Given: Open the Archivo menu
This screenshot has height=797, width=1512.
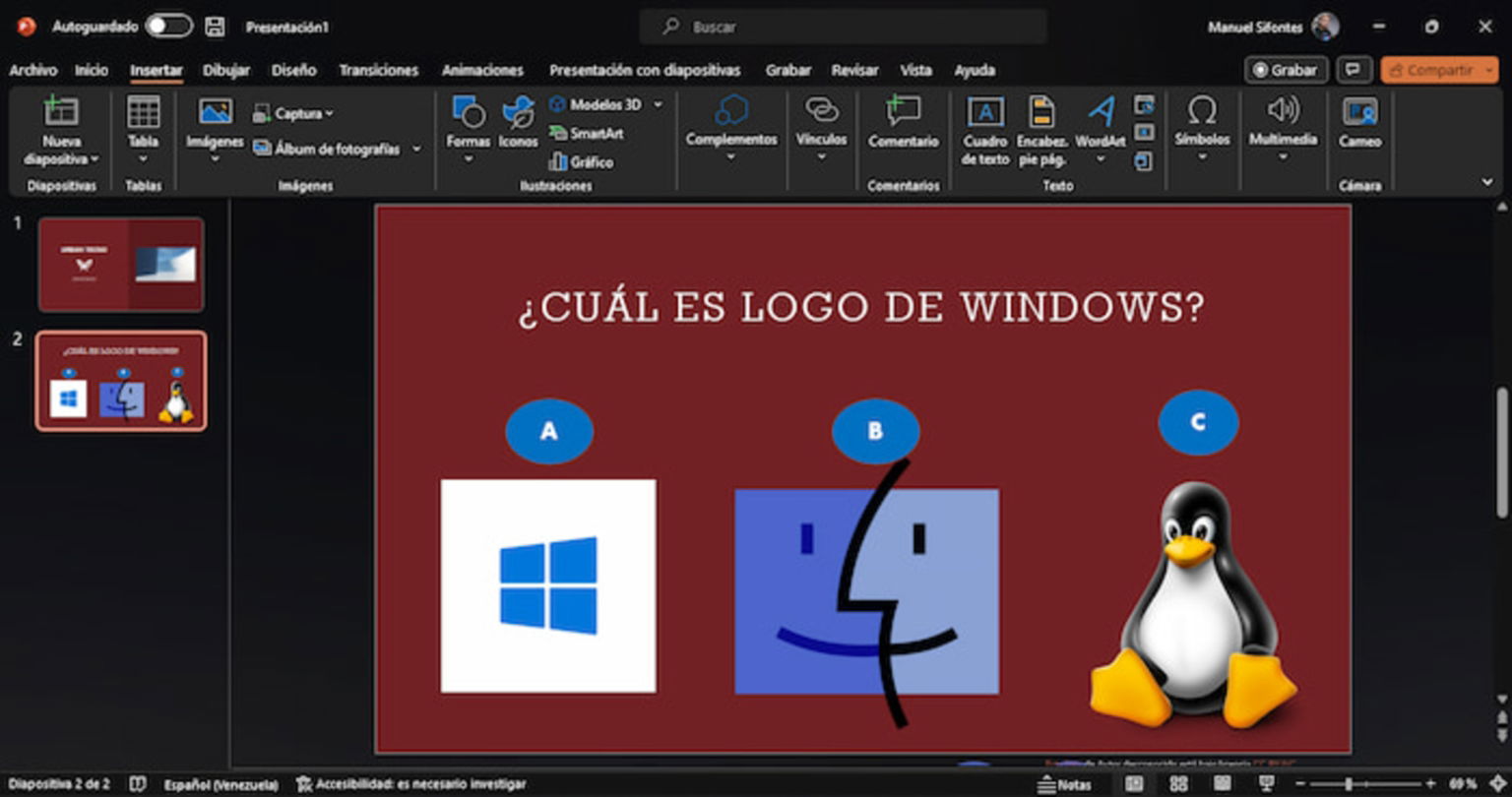Looking at the screenshot, I should click(x=33, y=70).
